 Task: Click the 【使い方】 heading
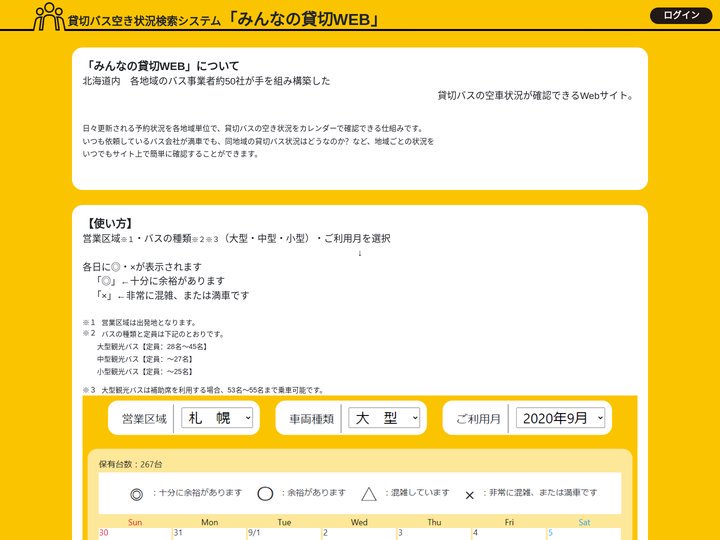pos(110,223)
